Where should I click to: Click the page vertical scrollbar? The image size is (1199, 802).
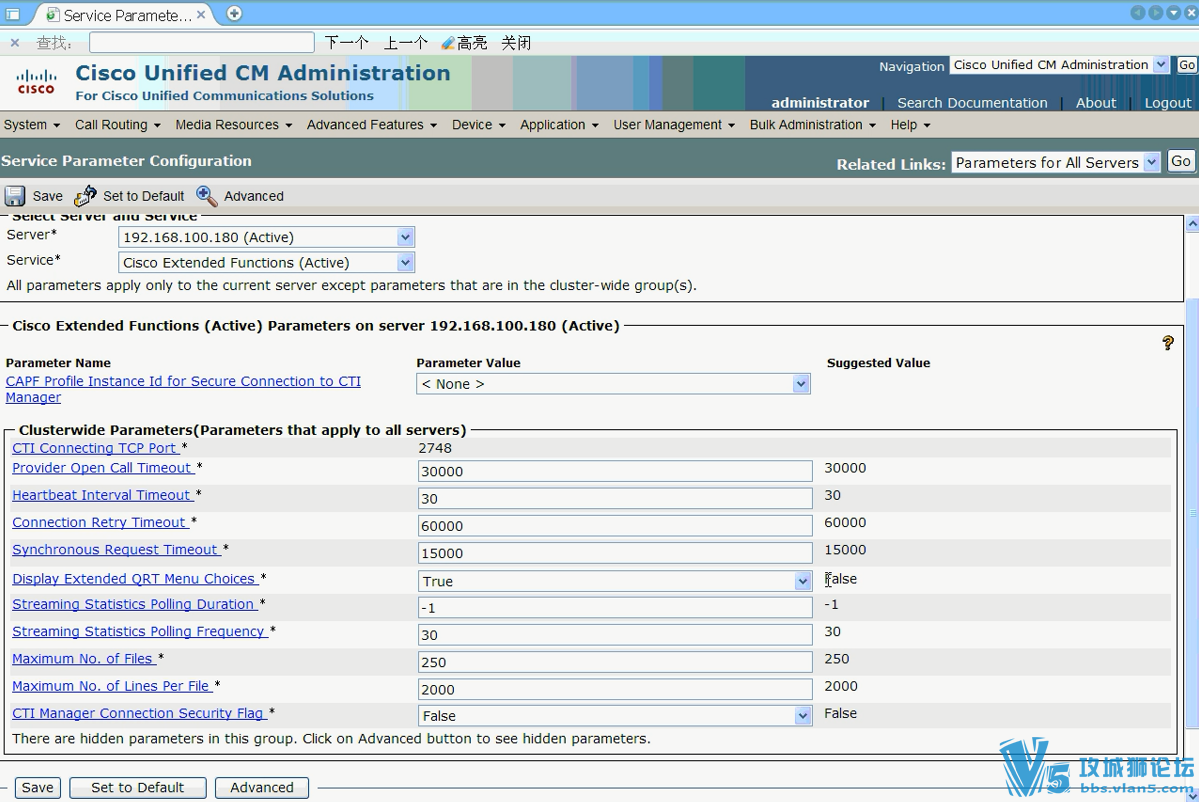[x=1191, y=500]
